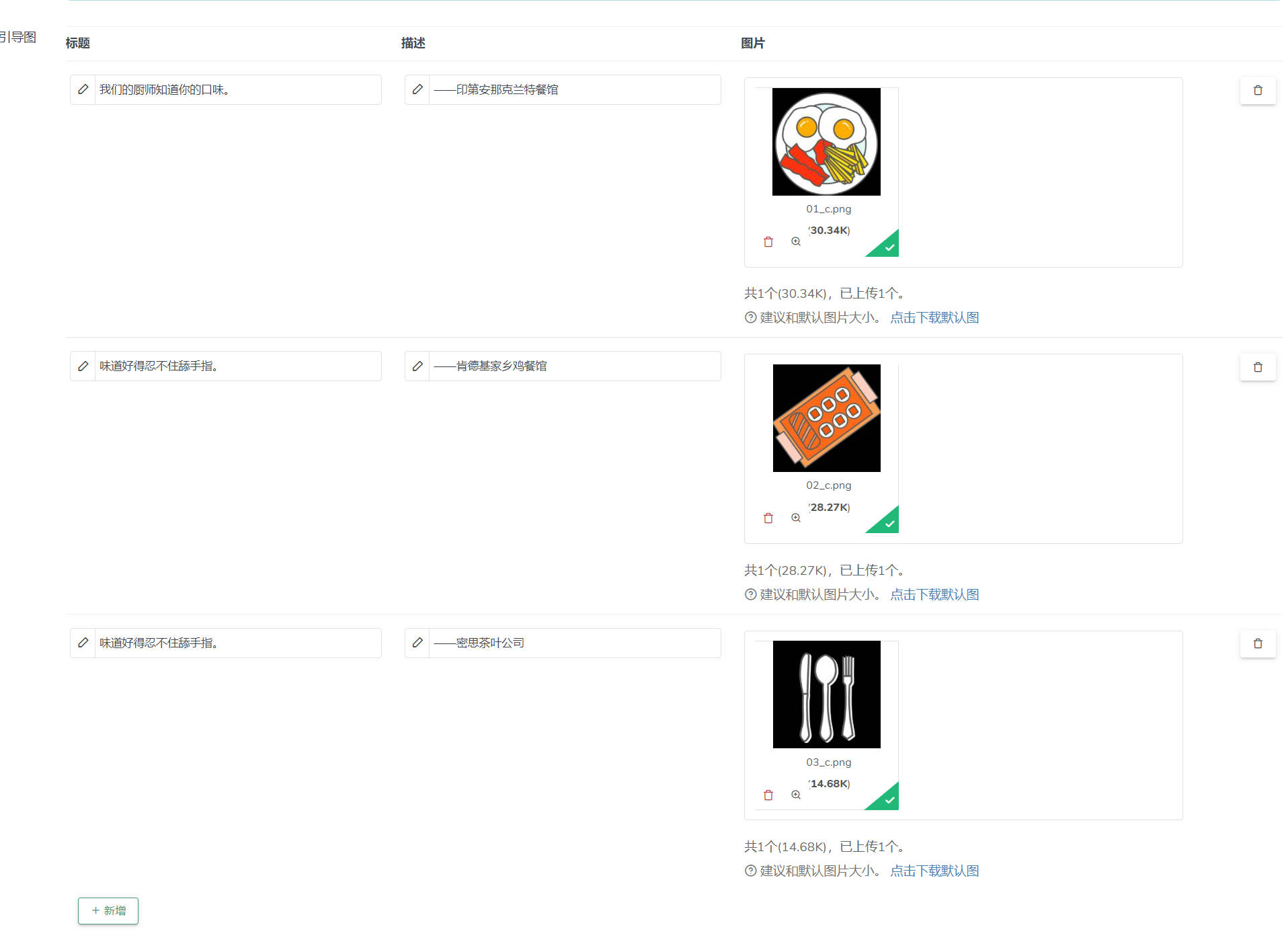The height and width of the screenshot is (952, 1284).
Task: Edit description field 密思茶叶公司
Action: (575, 643)
